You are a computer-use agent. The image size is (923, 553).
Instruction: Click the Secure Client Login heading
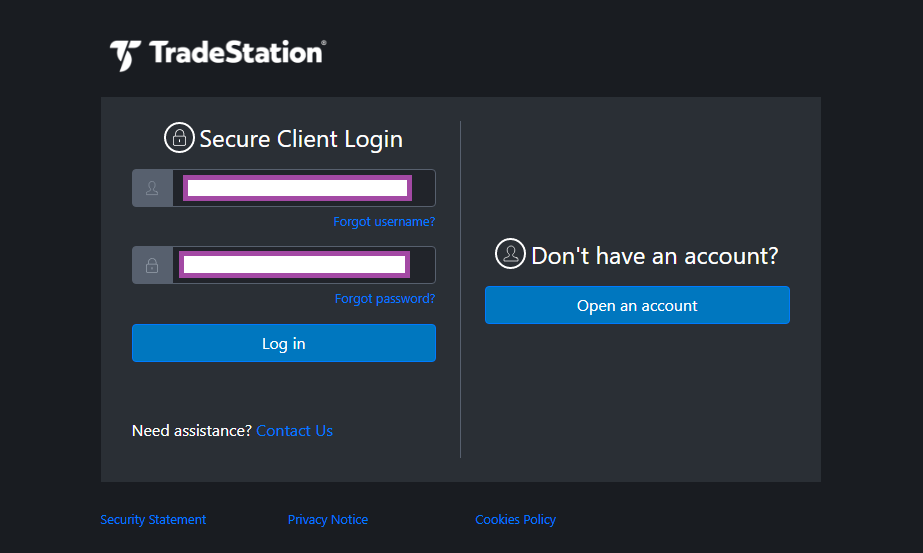pyautogui.click(x=301, y=139)
